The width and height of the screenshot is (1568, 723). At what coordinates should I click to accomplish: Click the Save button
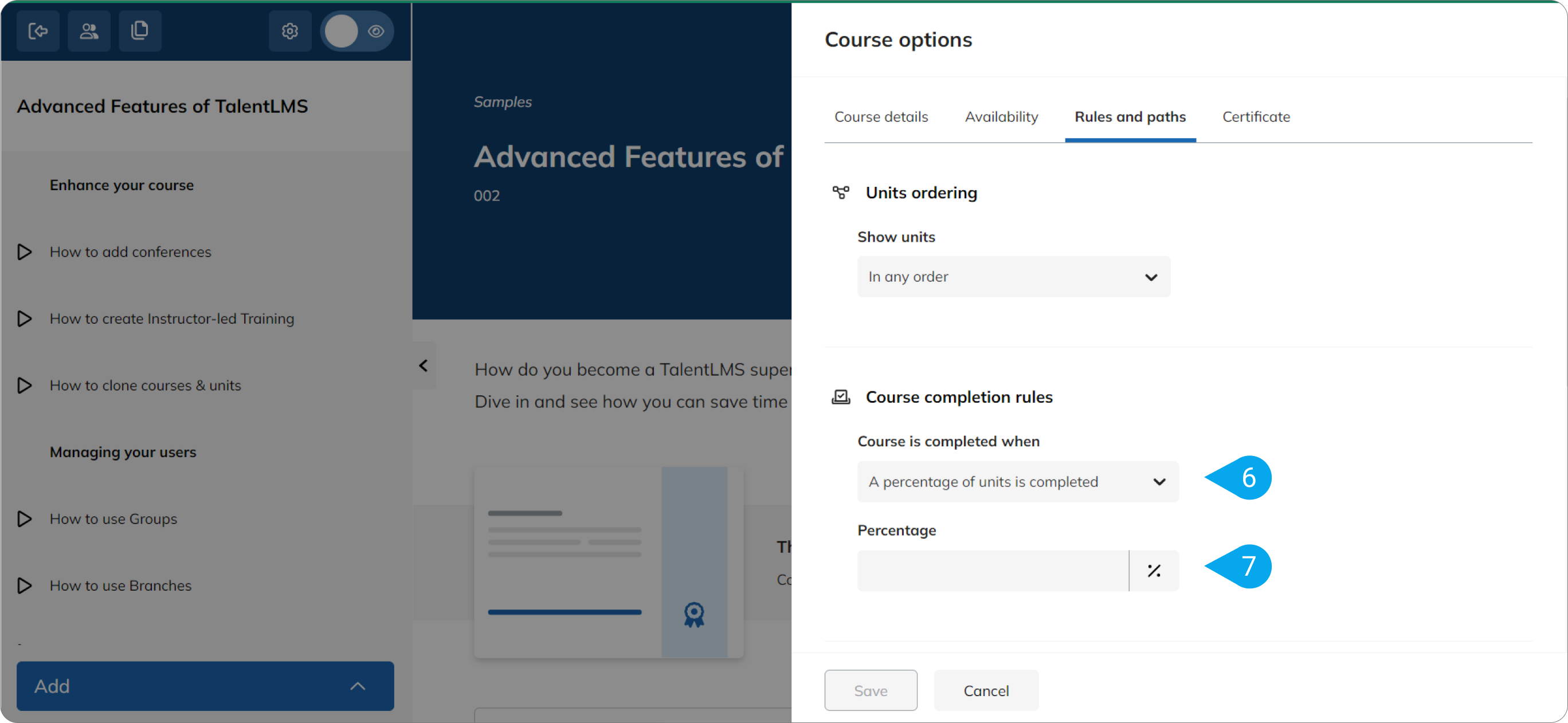click(x=871, y=690)
